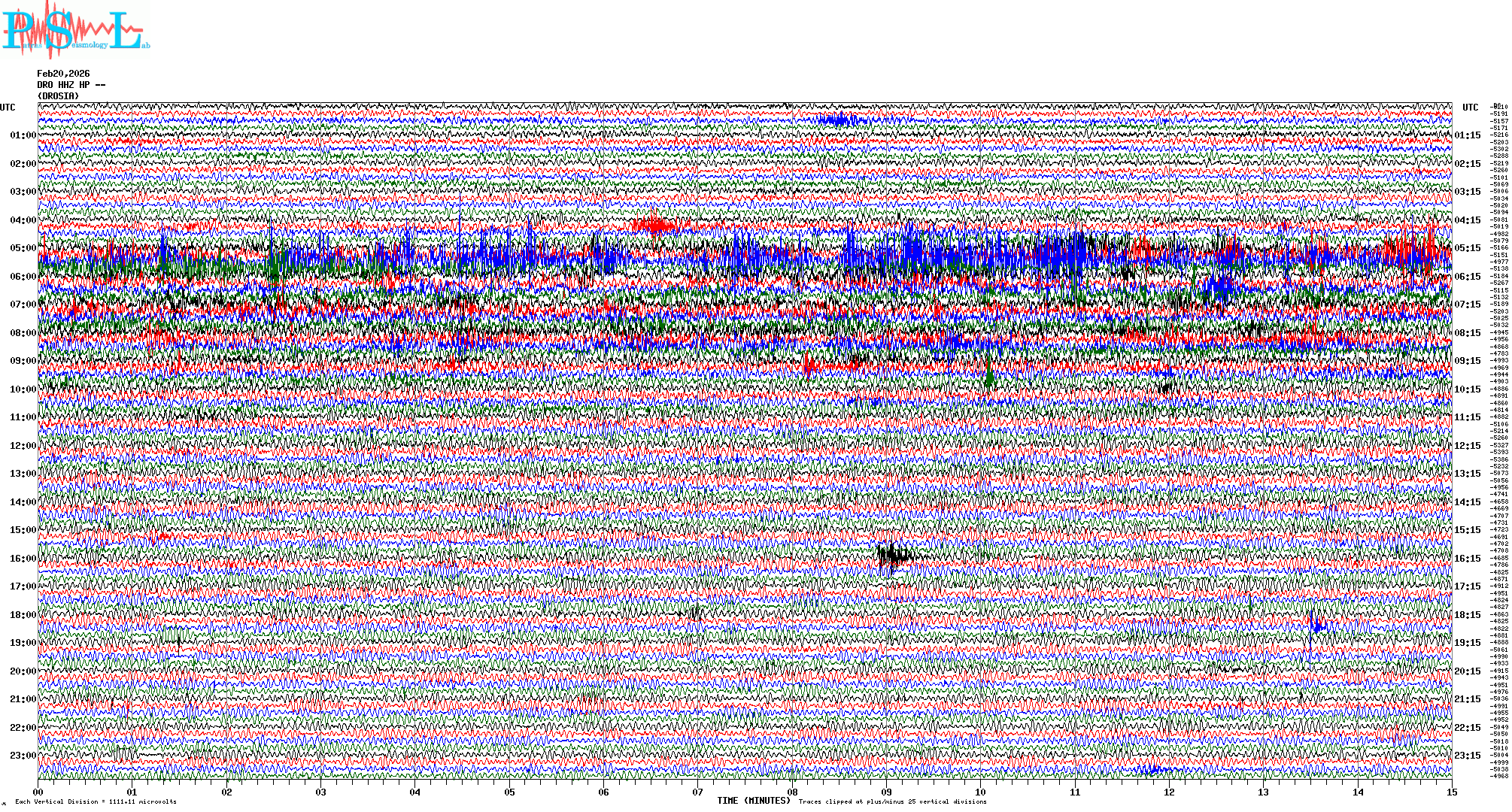Click the right UTC axis header
1512x812 pixels.
tap(1470, 108)
